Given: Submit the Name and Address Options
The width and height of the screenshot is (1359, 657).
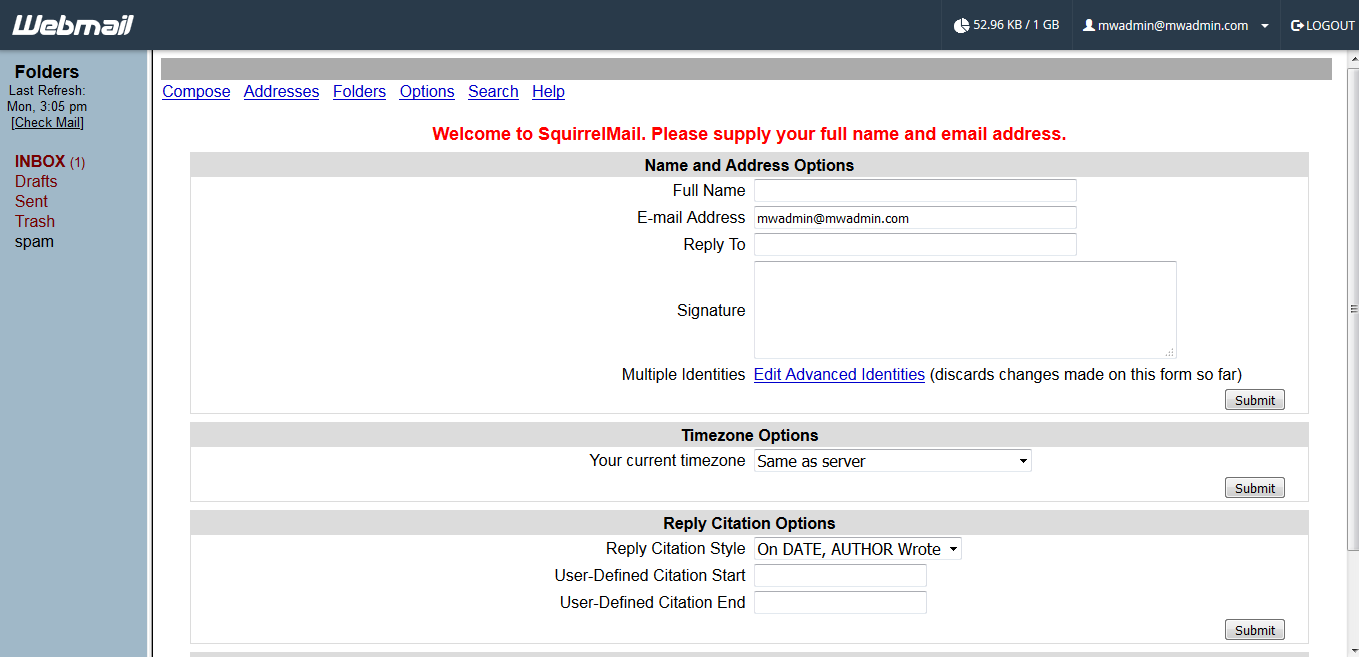Looking at the screenshot, I should [1254, 400].
